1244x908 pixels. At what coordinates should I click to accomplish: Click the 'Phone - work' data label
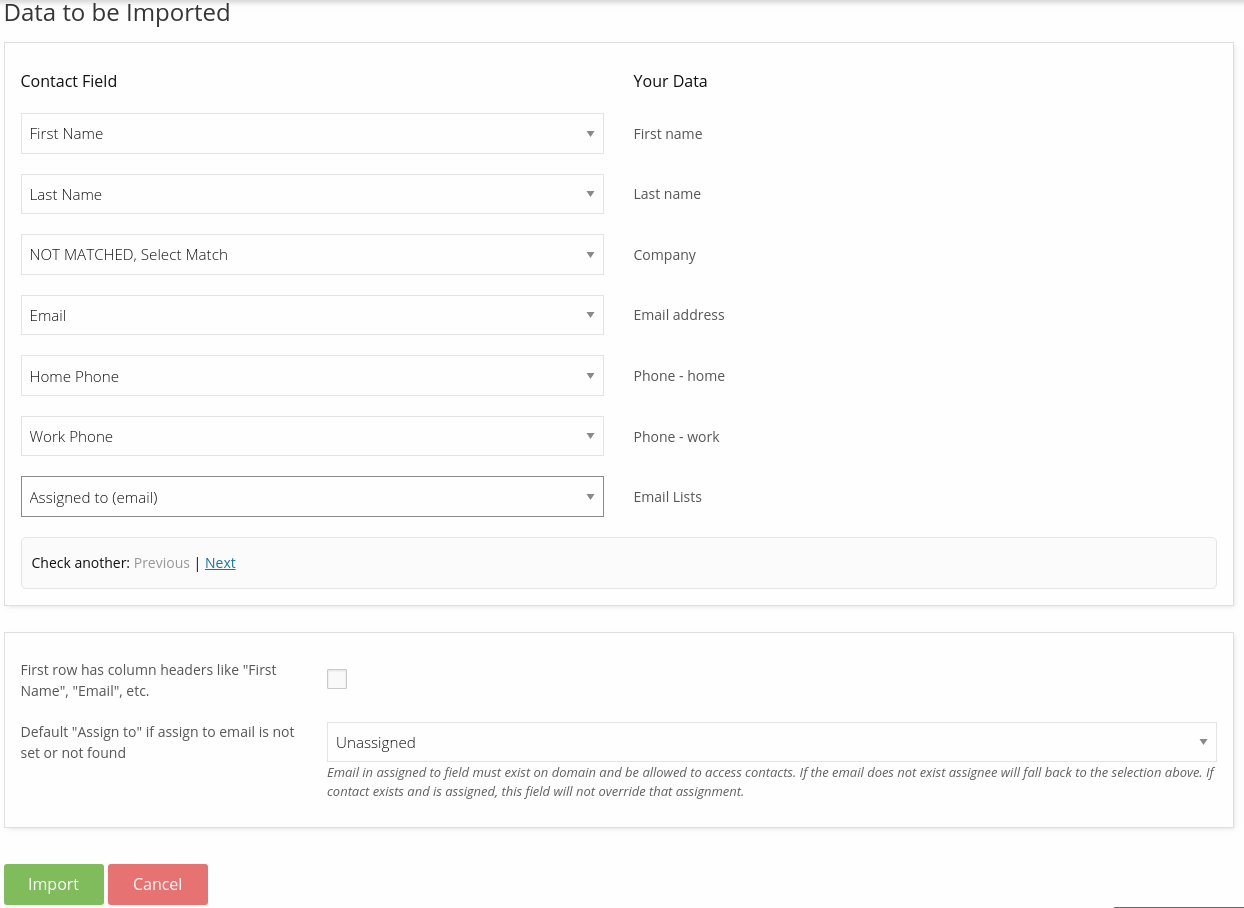[x=676, y=437]
